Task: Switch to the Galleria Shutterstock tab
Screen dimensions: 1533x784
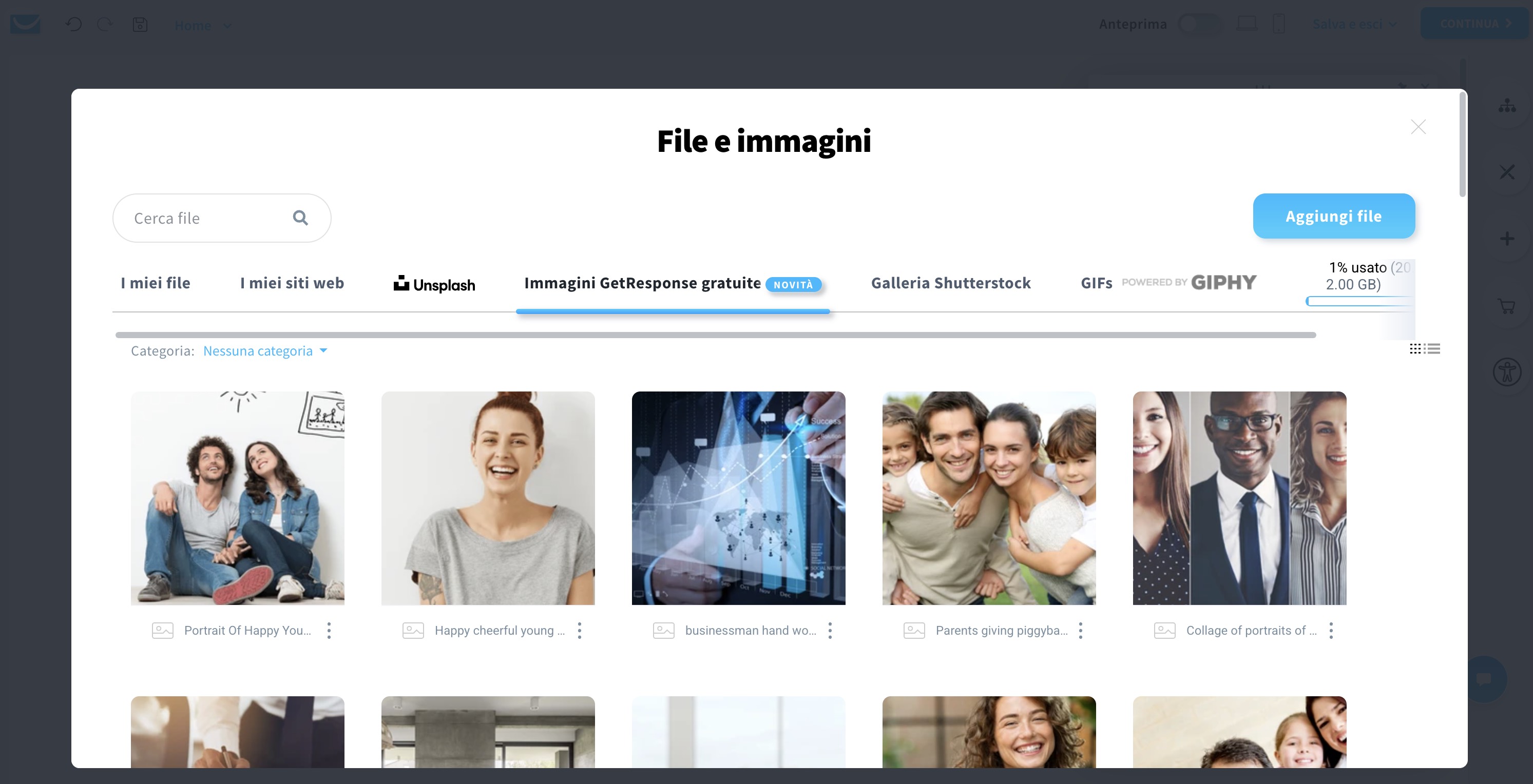Action: pos(950,283)
